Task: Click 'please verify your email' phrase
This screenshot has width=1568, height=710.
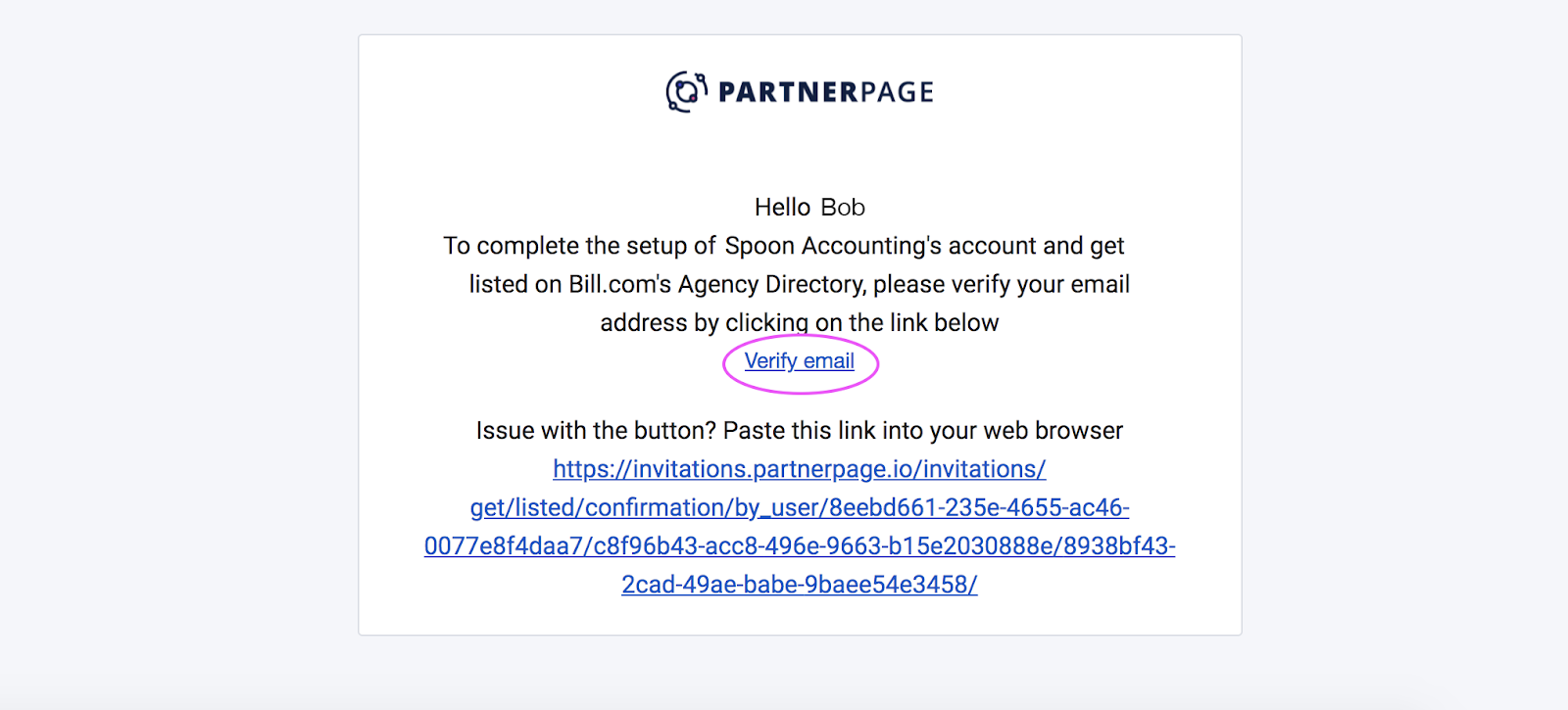Action: point(1001,284)
